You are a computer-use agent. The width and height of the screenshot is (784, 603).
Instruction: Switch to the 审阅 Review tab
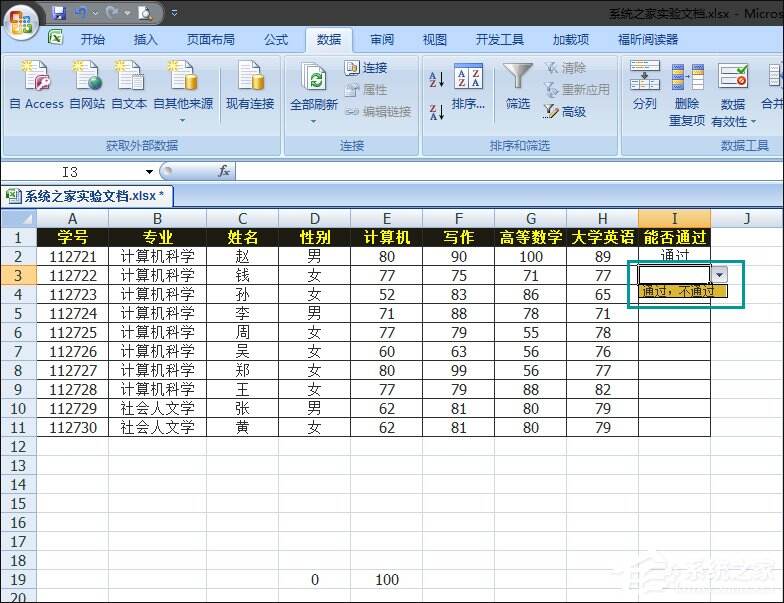(x=382, y=40)
